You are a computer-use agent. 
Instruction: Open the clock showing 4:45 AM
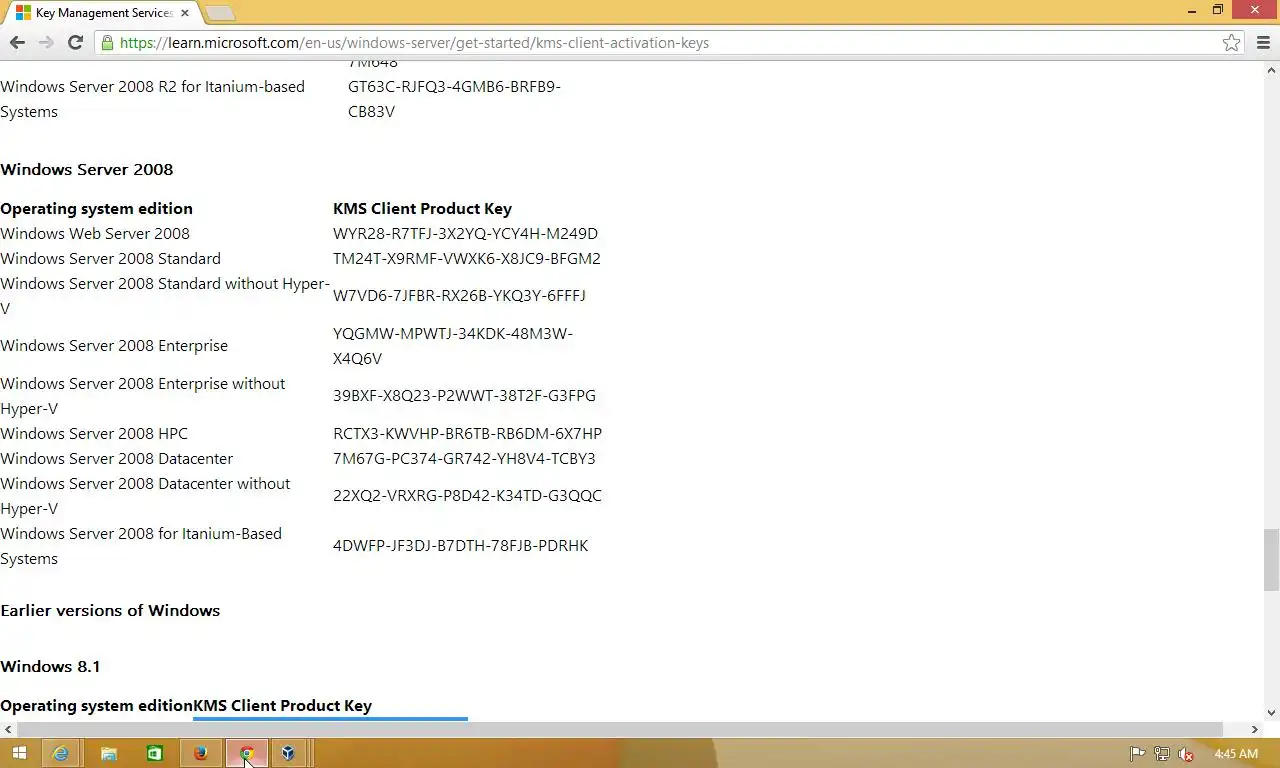pyautogui.click(x=1236, y=754)
